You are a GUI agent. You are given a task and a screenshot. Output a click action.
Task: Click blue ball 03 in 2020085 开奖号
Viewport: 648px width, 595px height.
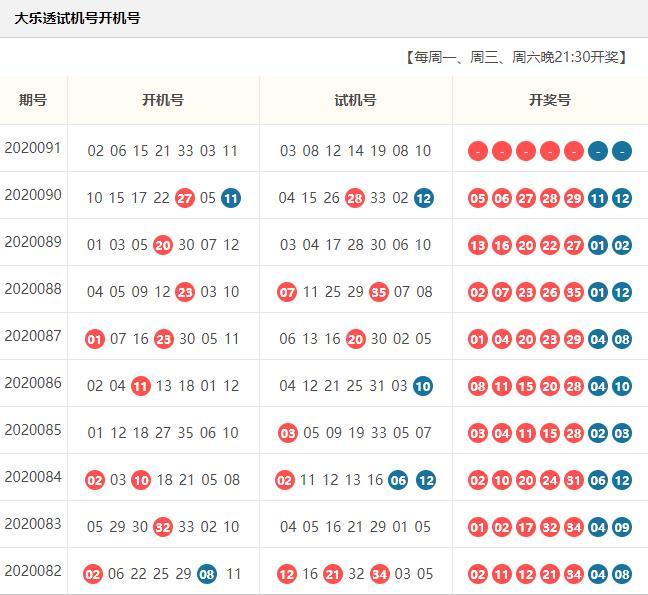click(622, 434)
